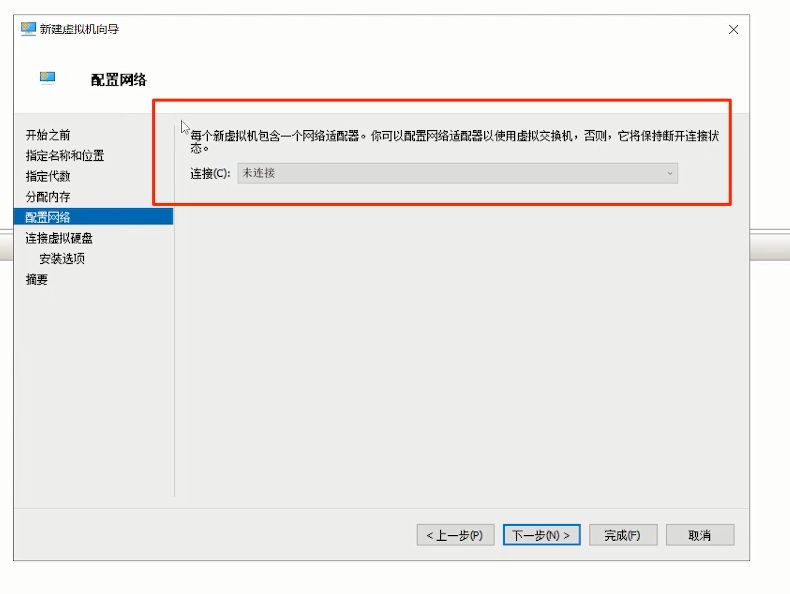Select the highlighted 配置网络 step

pyautogui.click(x=94, y=217)
